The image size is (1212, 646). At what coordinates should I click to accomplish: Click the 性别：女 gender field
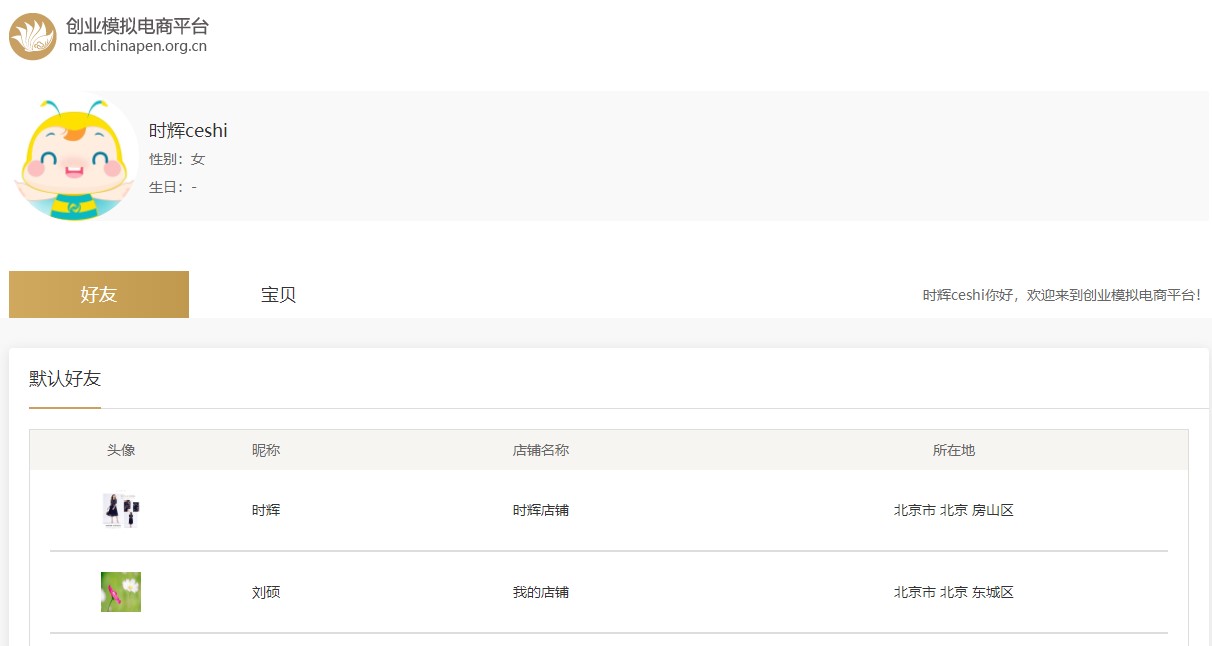coord(177,159)
